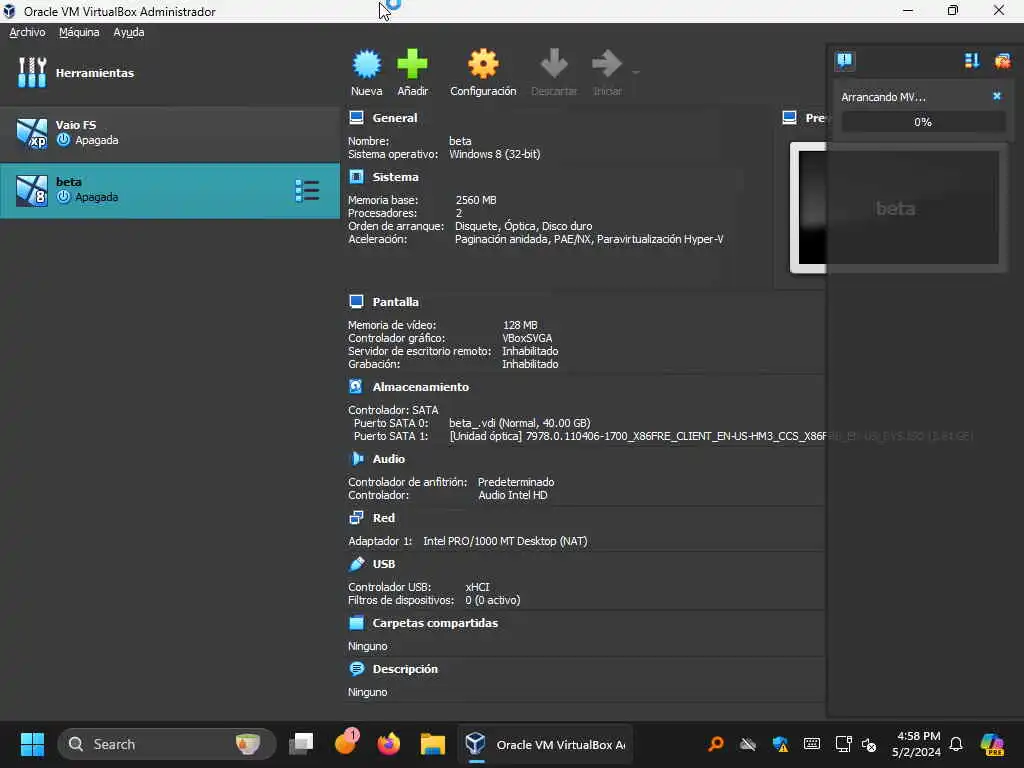Screen dimensions: 1024x768
Task: Click the Pantalla monitor icon
Action: [x=356, y=302]
